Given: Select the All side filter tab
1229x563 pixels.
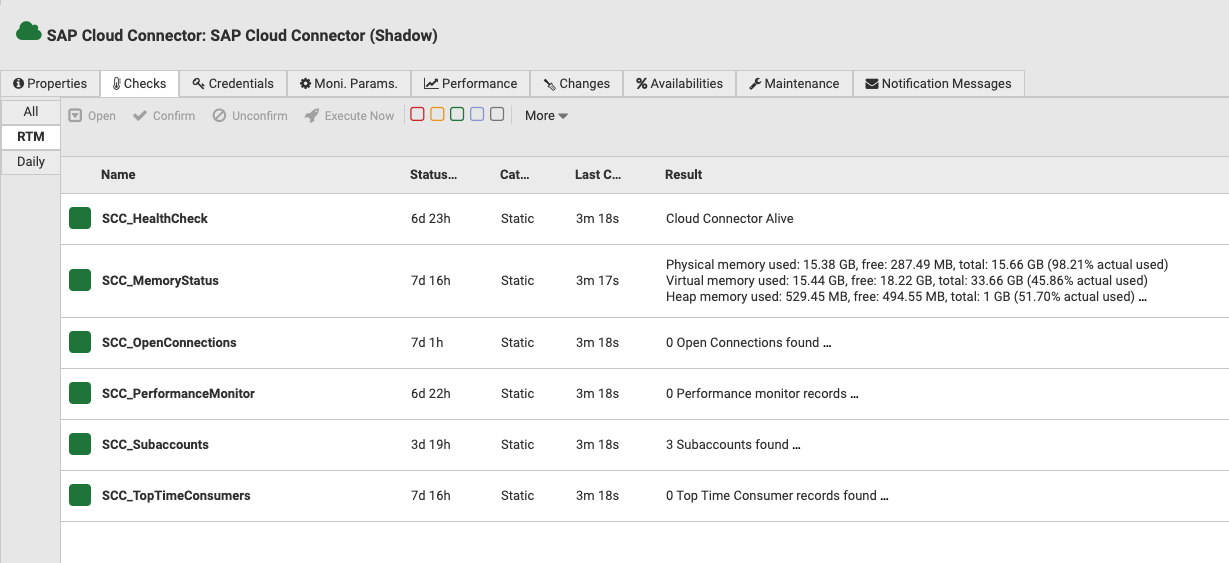Looking at the screenshot, I should pyautogui.click(x=31, y=111).
